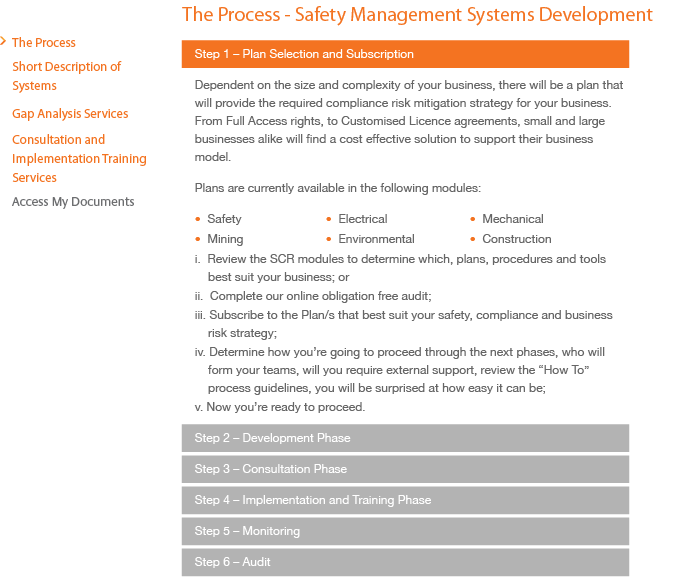Open Access My Documents link

[73, 201]
